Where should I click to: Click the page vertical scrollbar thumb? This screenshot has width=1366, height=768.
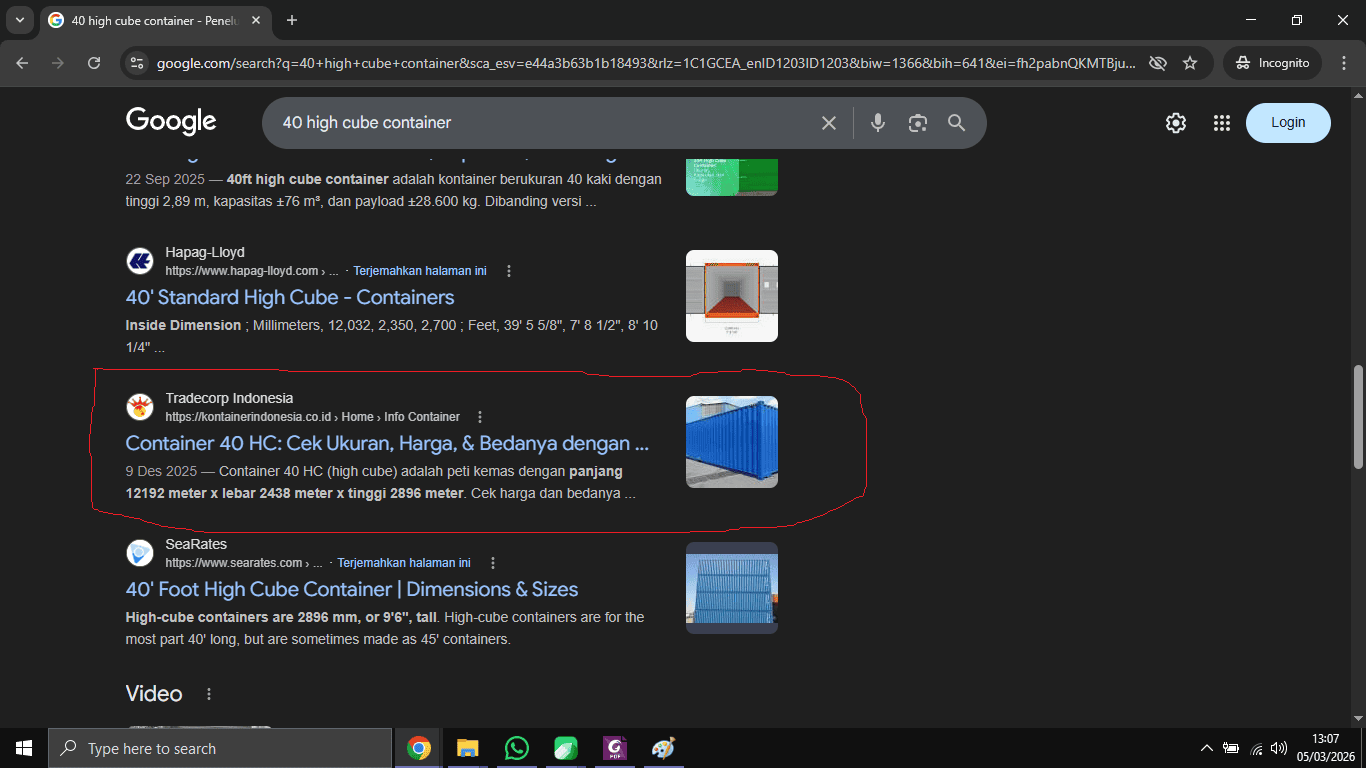point(1357,417)
